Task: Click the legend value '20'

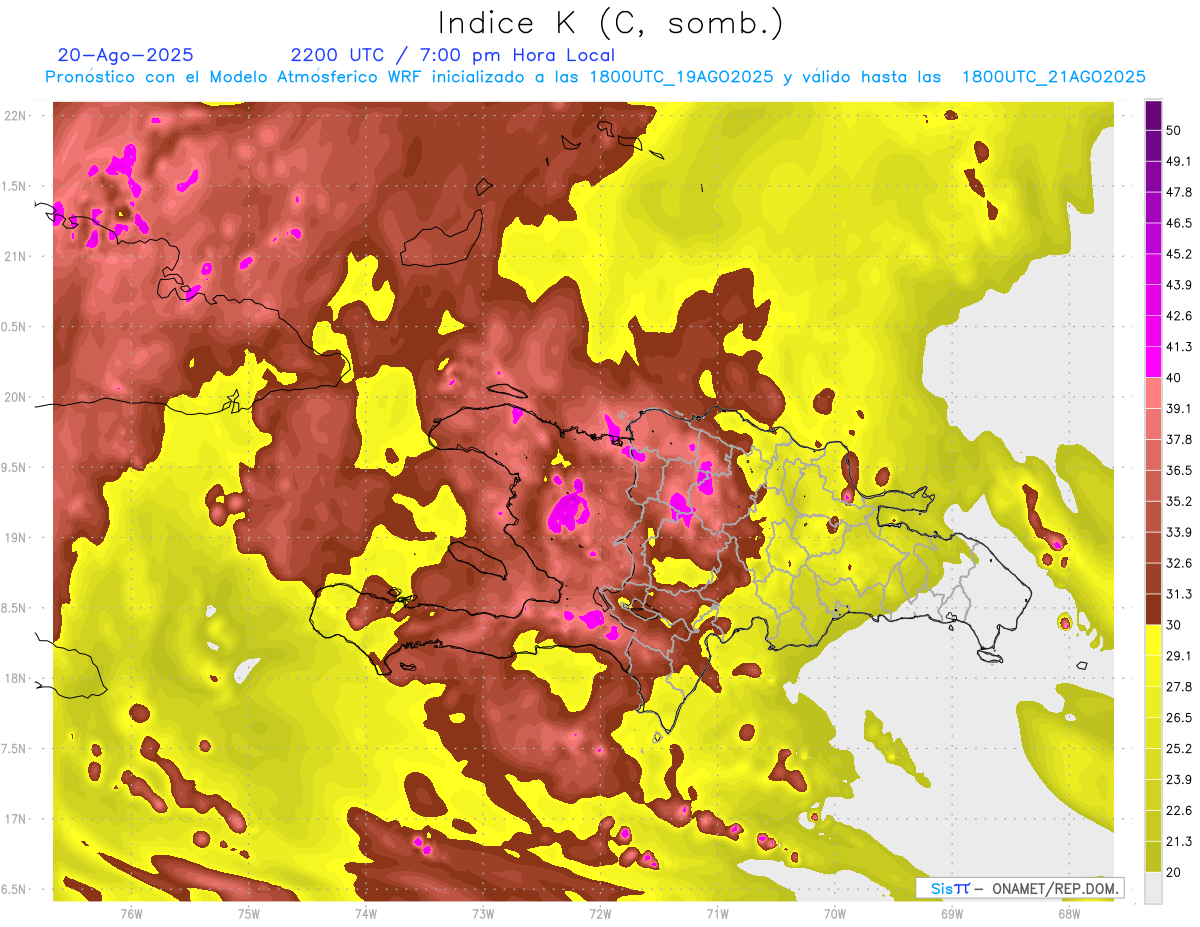Action: click(x=1173, y=873)
